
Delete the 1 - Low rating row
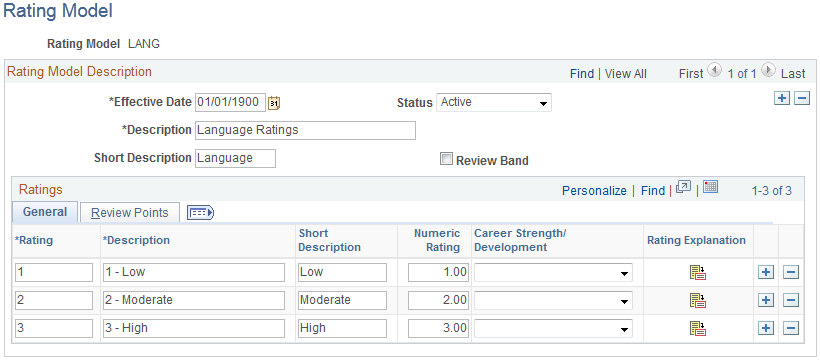point(791,272)
